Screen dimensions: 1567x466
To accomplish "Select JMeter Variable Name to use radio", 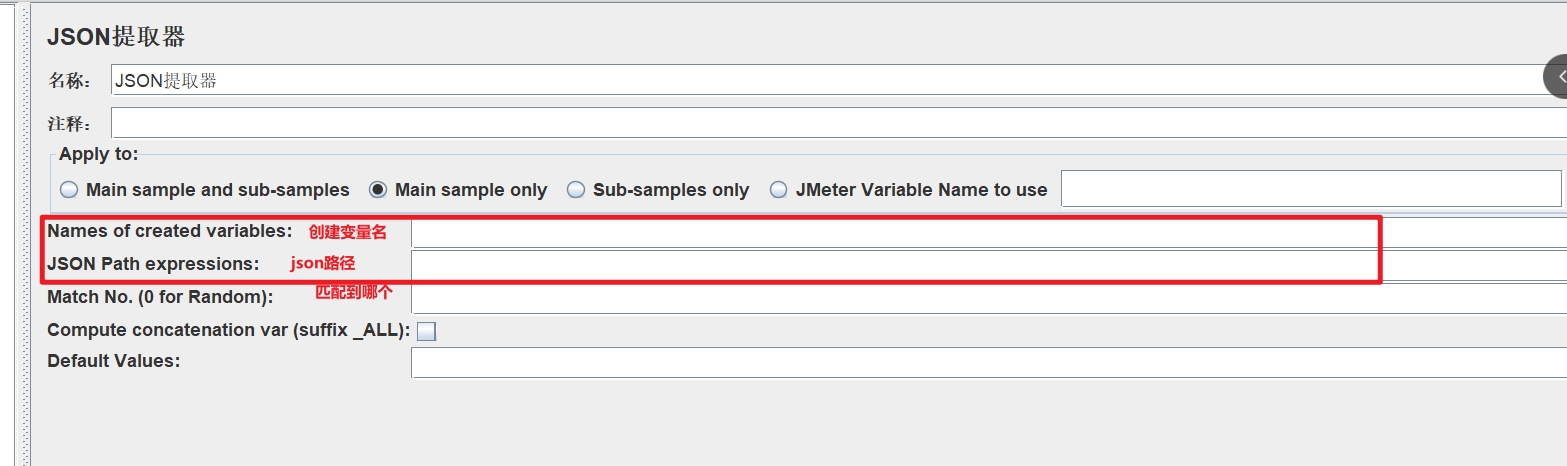I will 779,190.
